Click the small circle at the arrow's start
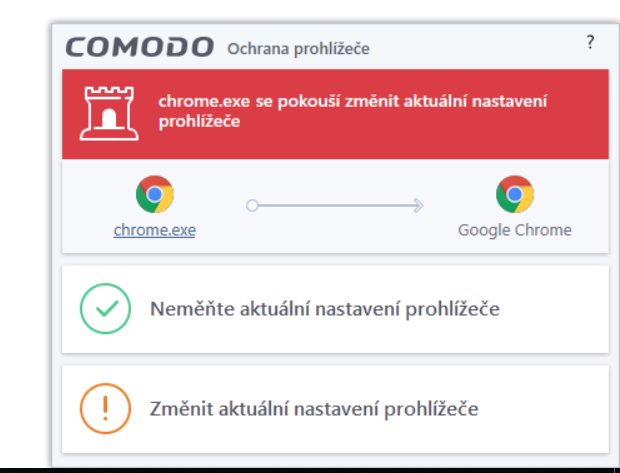This screenshot has height=473, width=620. 252,205
